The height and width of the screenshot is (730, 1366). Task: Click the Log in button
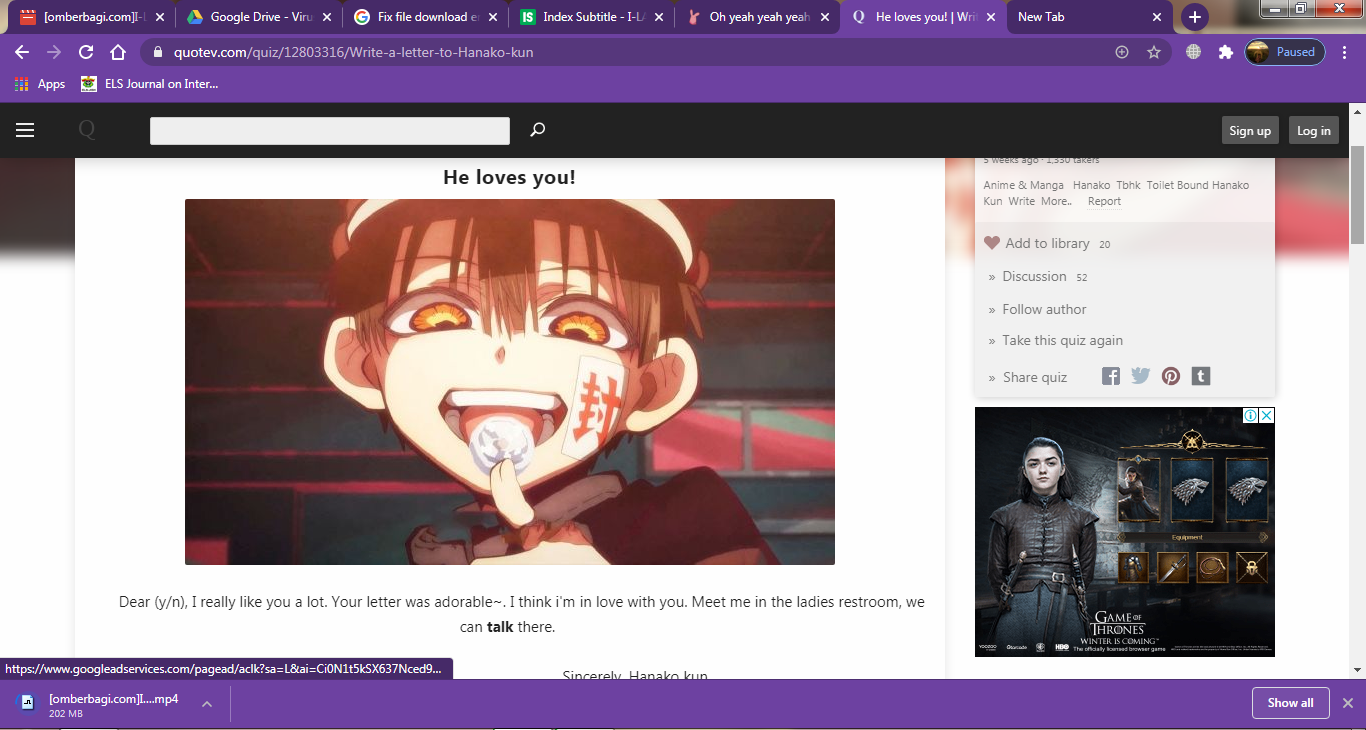point(1313,130)
